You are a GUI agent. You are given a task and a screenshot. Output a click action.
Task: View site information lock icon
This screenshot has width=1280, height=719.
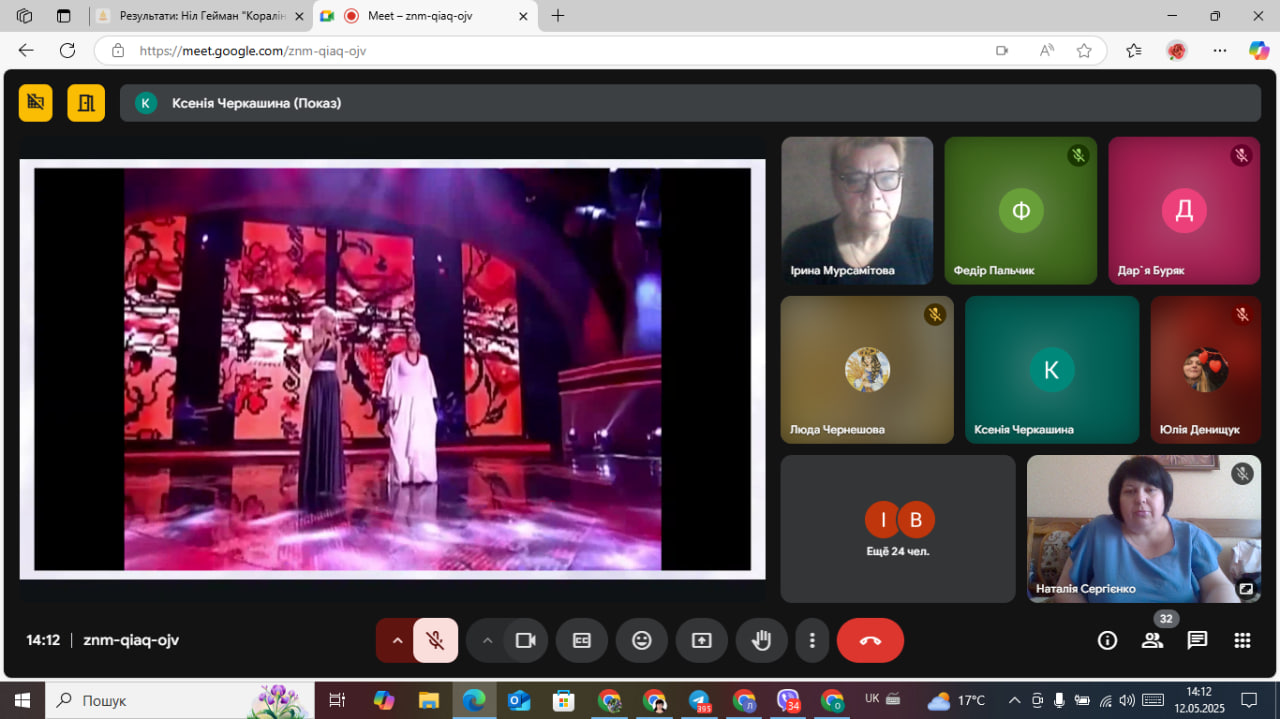(118, 50)
